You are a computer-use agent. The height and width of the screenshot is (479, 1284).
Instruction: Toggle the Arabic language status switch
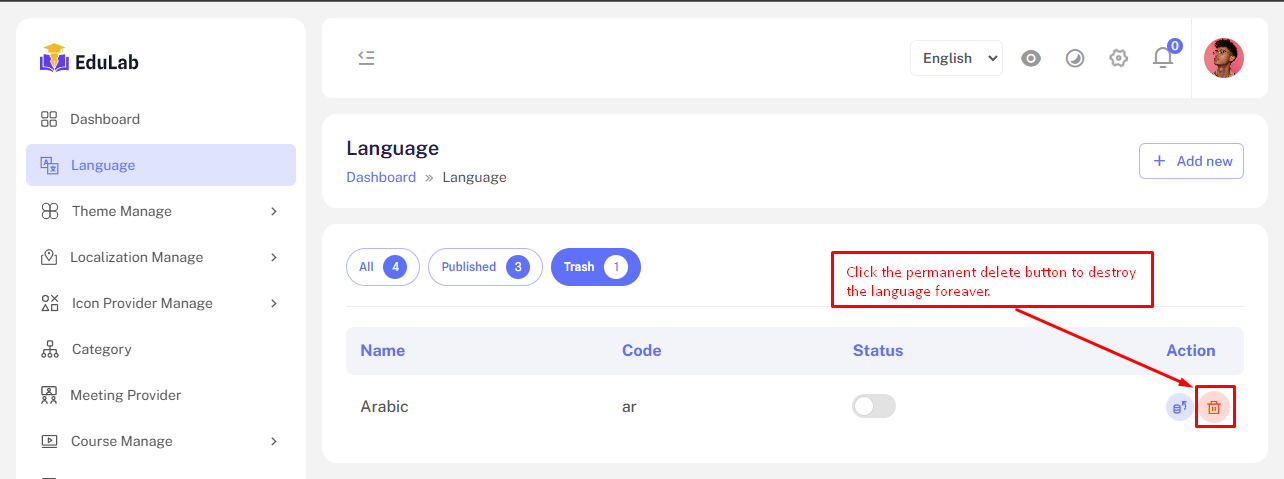click(x=873, y=406)
